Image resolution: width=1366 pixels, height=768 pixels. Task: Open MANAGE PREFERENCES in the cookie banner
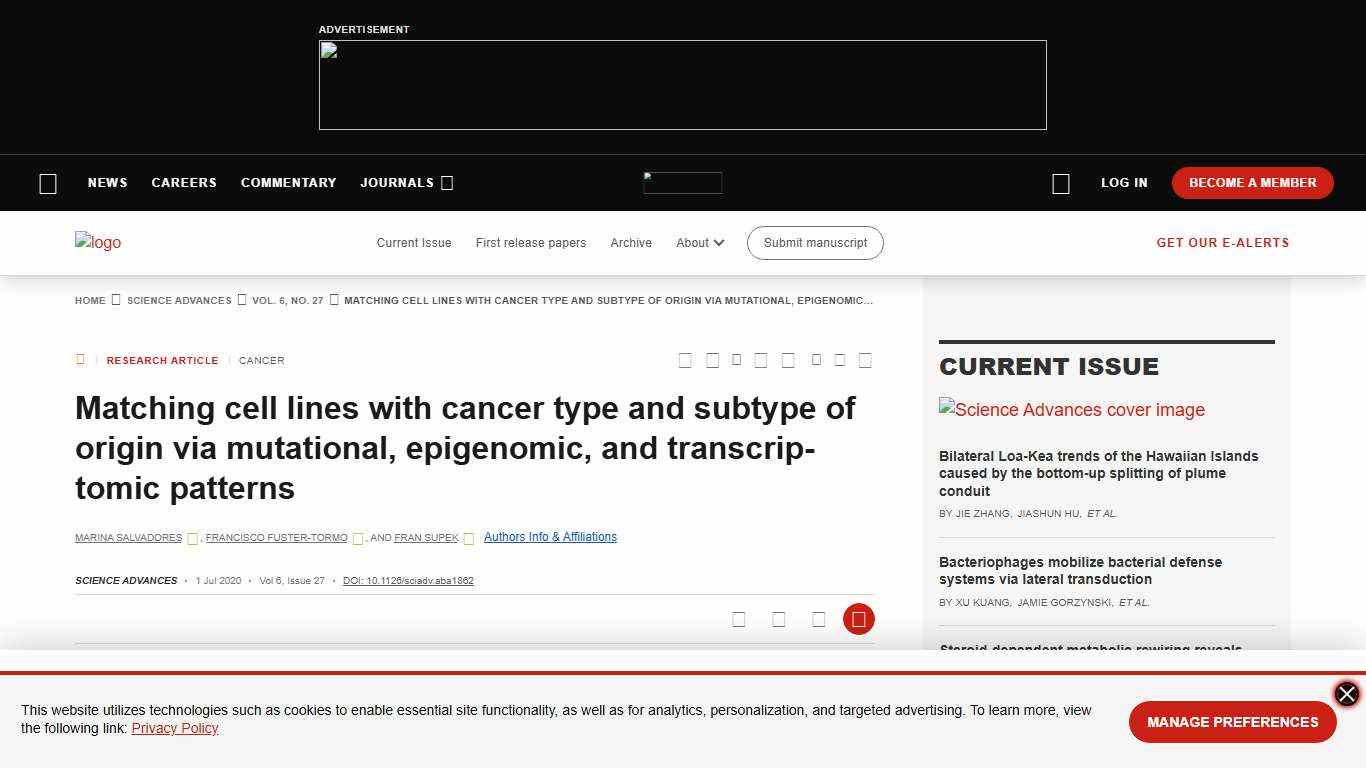pyautogui.click(x=1232, y=722)
